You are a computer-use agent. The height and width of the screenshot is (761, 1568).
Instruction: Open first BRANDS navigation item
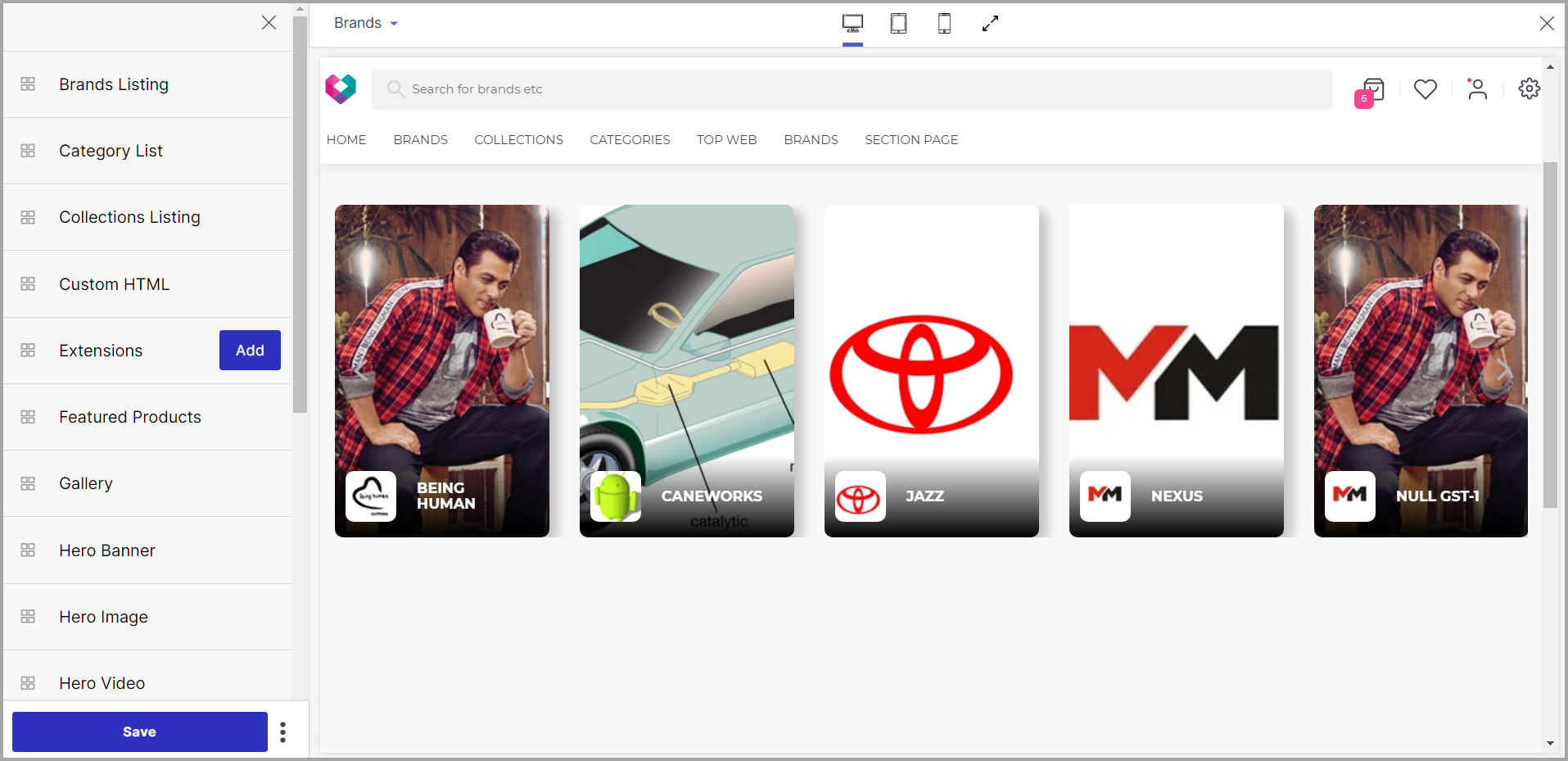[x=420, y=140]
